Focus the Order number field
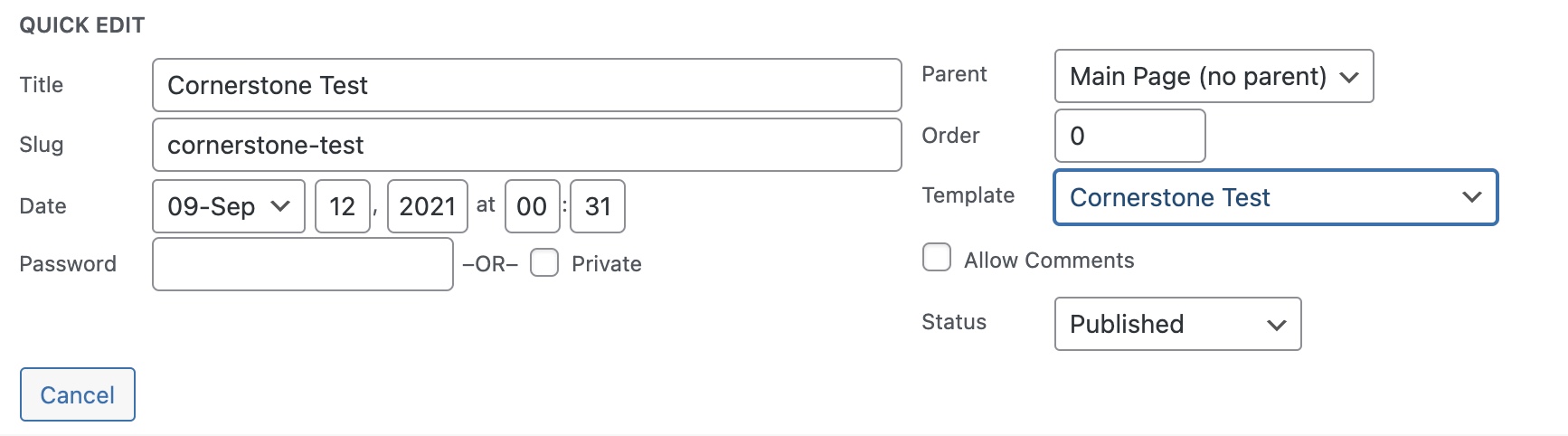This screenshot has width=1568, height=436. point(1129,136)
